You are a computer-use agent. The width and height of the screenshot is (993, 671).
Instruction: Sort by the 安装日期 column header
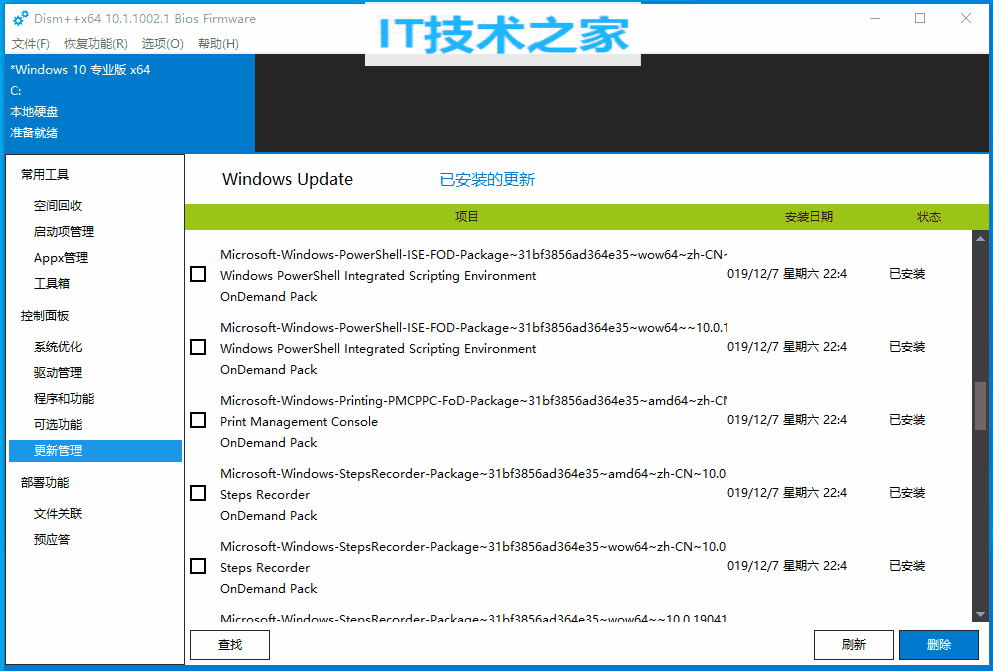809,216
